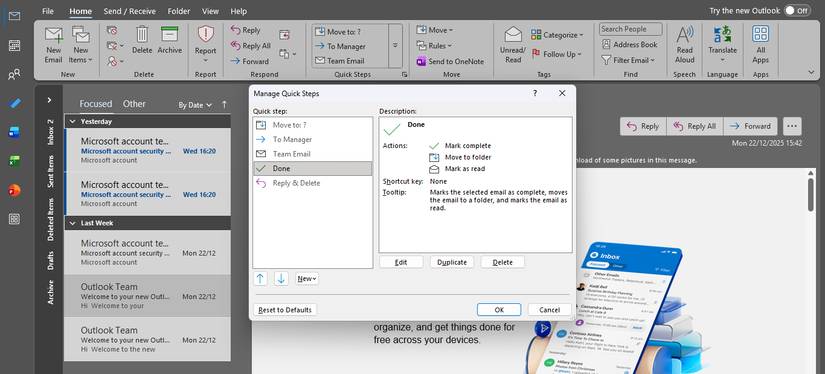This screenshot has width=825, height=374.
Task: Click OK in Manage Quick Steps
Action: [x=499, y=310]
